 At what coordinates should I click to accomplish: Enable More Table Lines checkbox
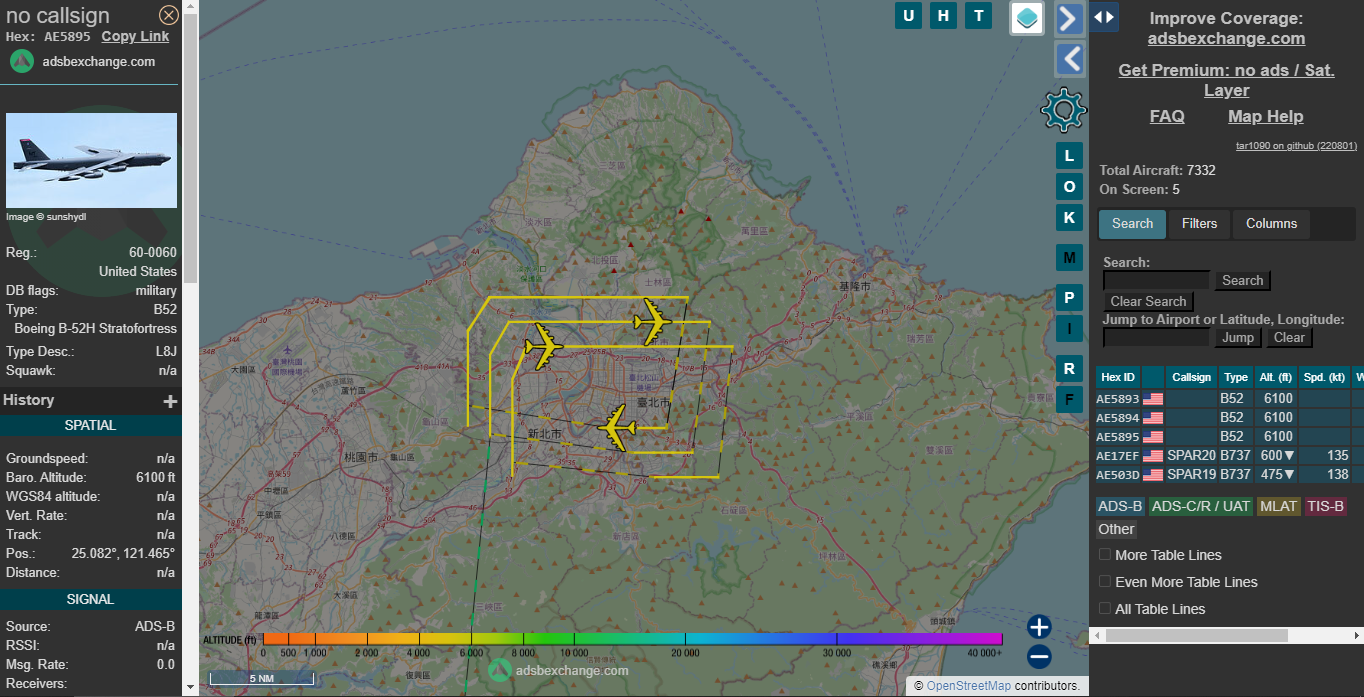click(1105, 554)
